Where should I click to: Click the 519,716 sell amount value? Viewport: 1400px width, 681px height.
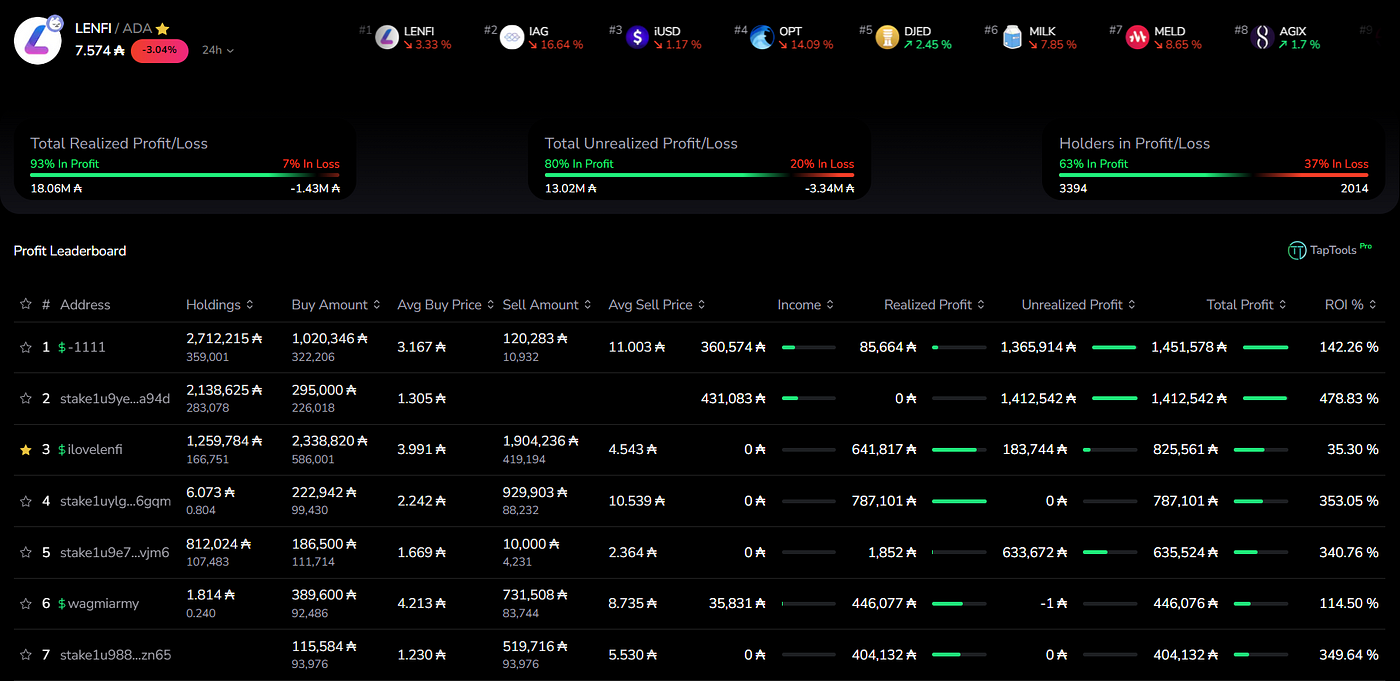point(536,647)
